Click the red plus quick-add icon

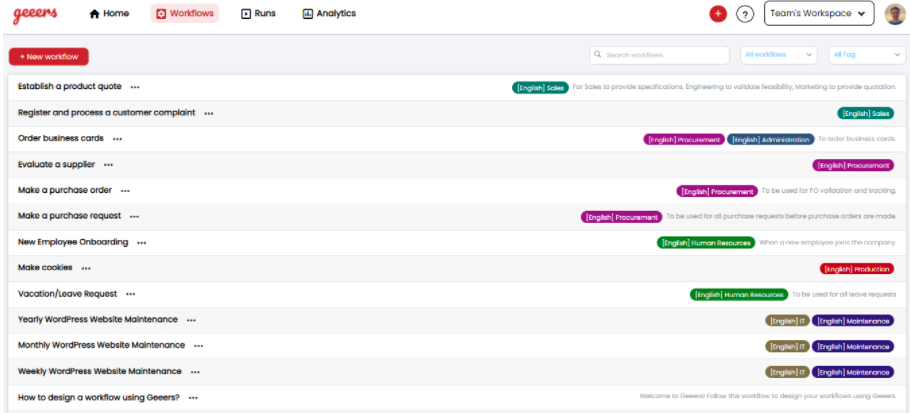pyautogui.click(x=717, y=14)
